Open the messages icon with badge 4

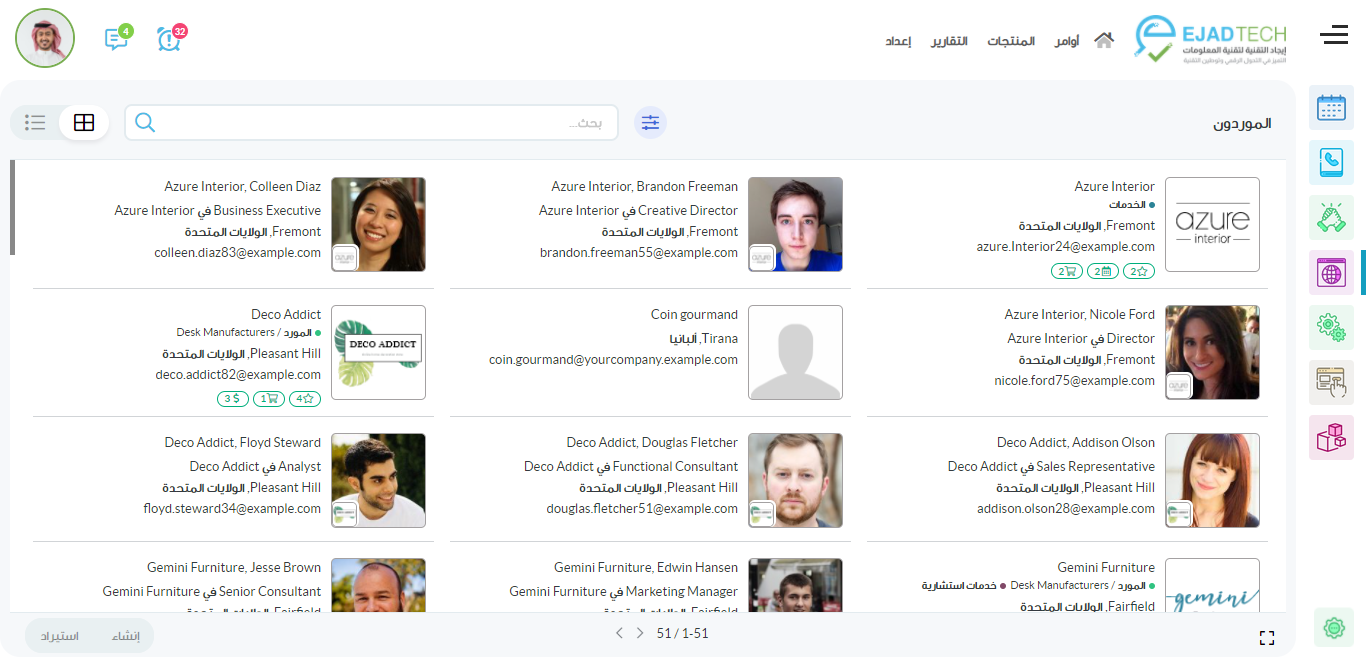click(x=116, y=39)
